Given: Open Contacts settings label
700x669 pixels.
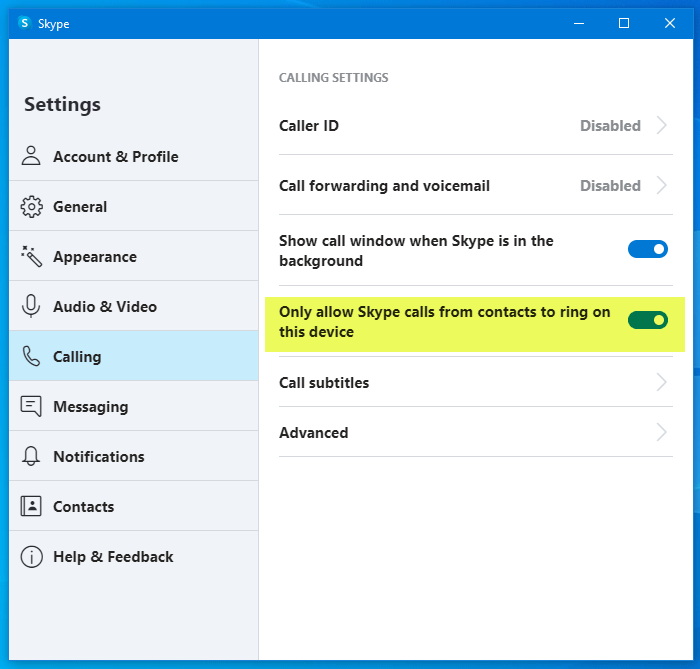Looking at the screenshot, I should (83, 507).
